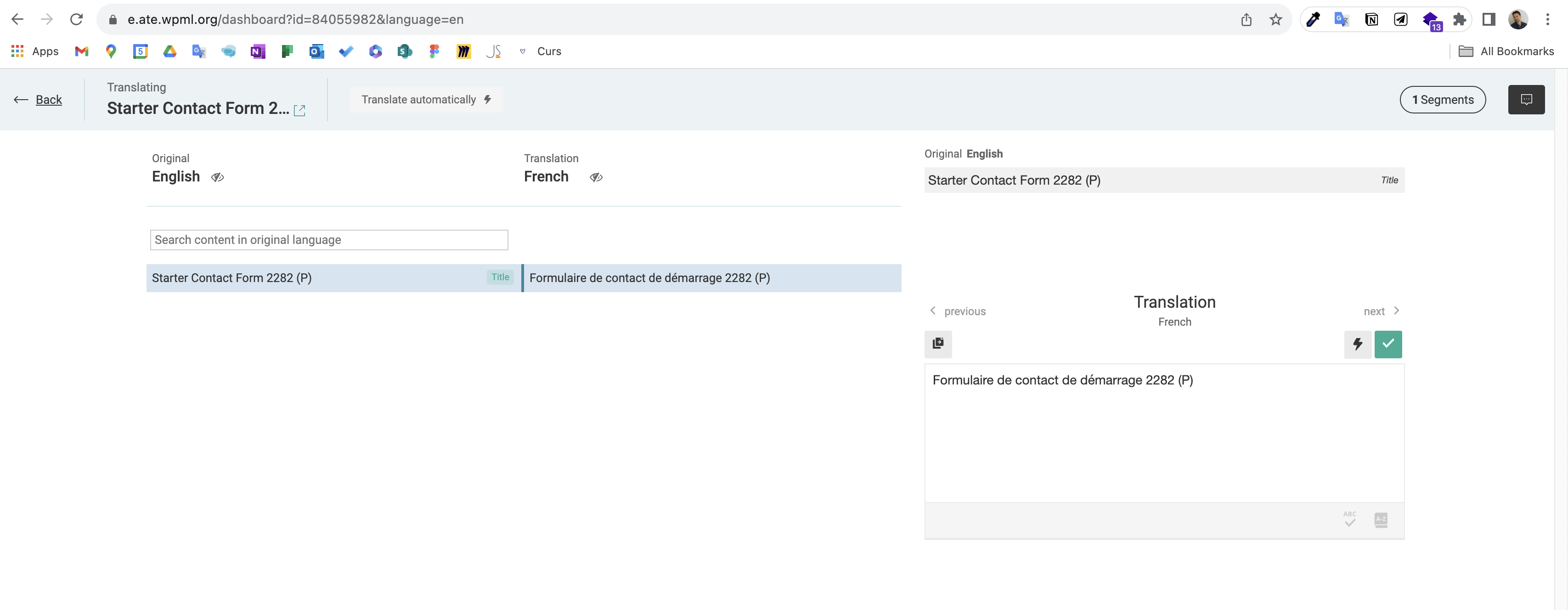This screenshot has width=1568, height=610.
Task: Open the OneNote bookmark
Action: point(258,51)
